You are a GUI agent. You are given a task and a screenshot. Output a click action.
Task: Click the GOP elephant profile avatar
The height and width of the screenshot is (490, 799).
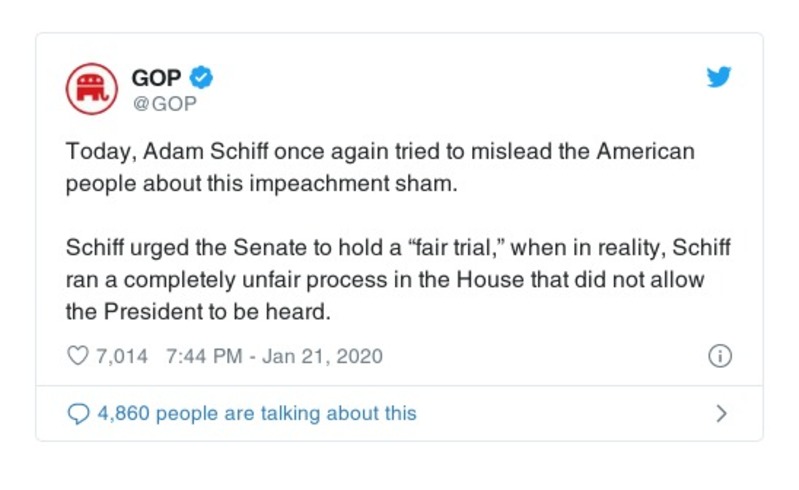coord(91,88)
